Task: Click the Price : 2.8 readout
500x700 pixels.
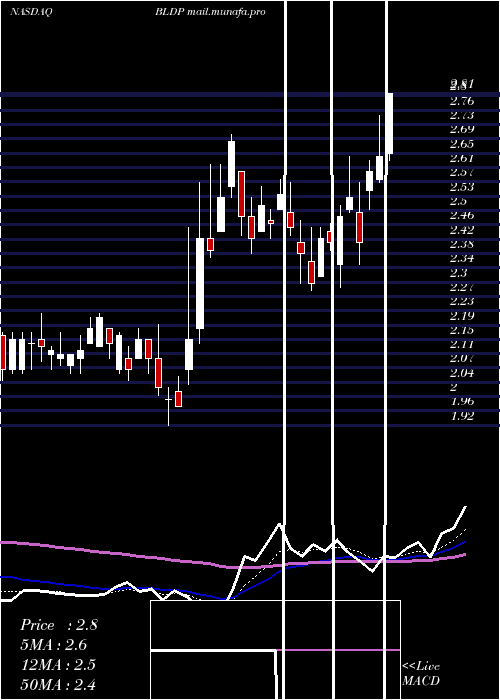Action: [59, 625]
